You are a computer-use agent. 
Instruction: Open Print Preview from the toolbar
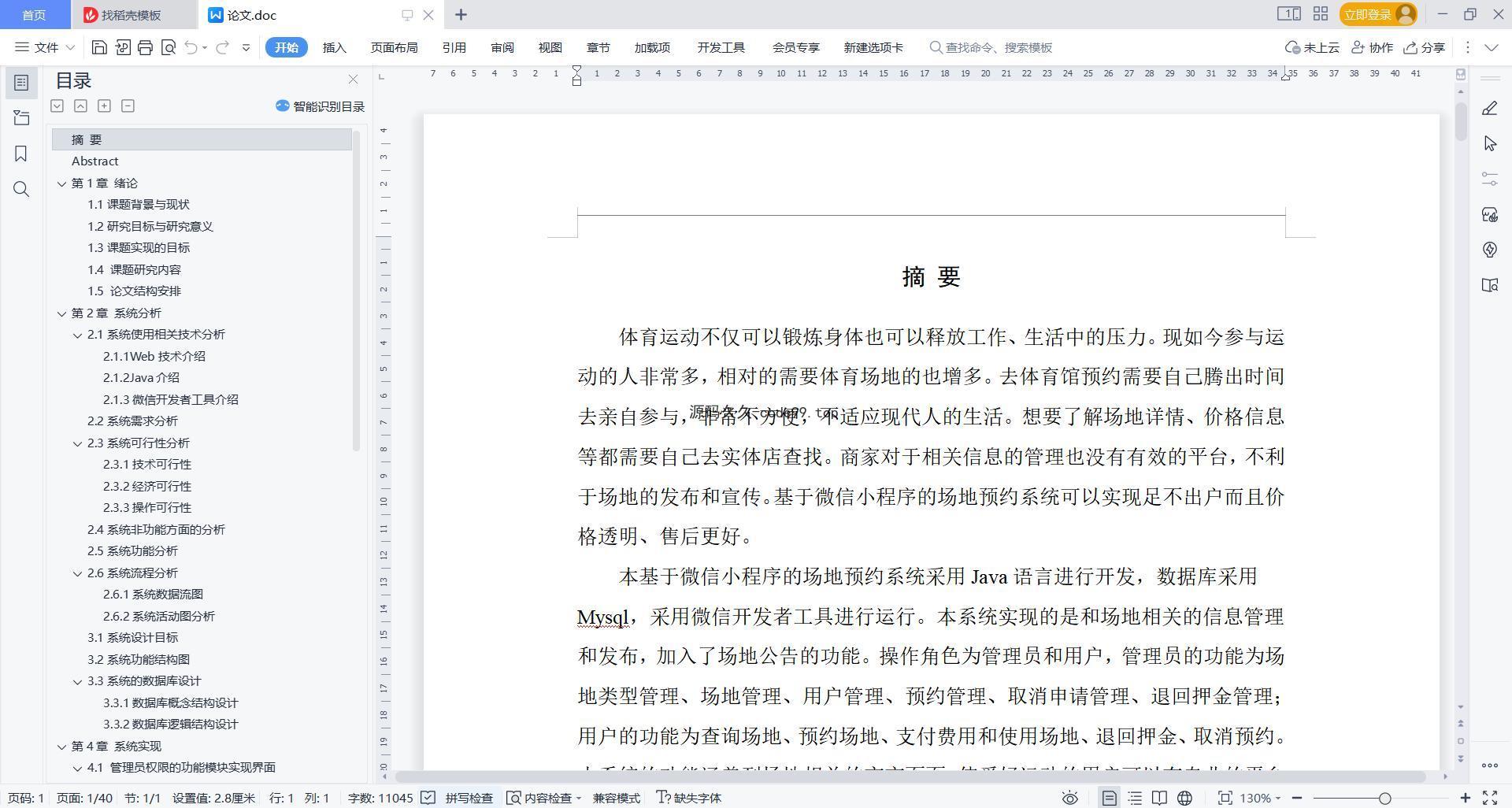coord(168,47)
